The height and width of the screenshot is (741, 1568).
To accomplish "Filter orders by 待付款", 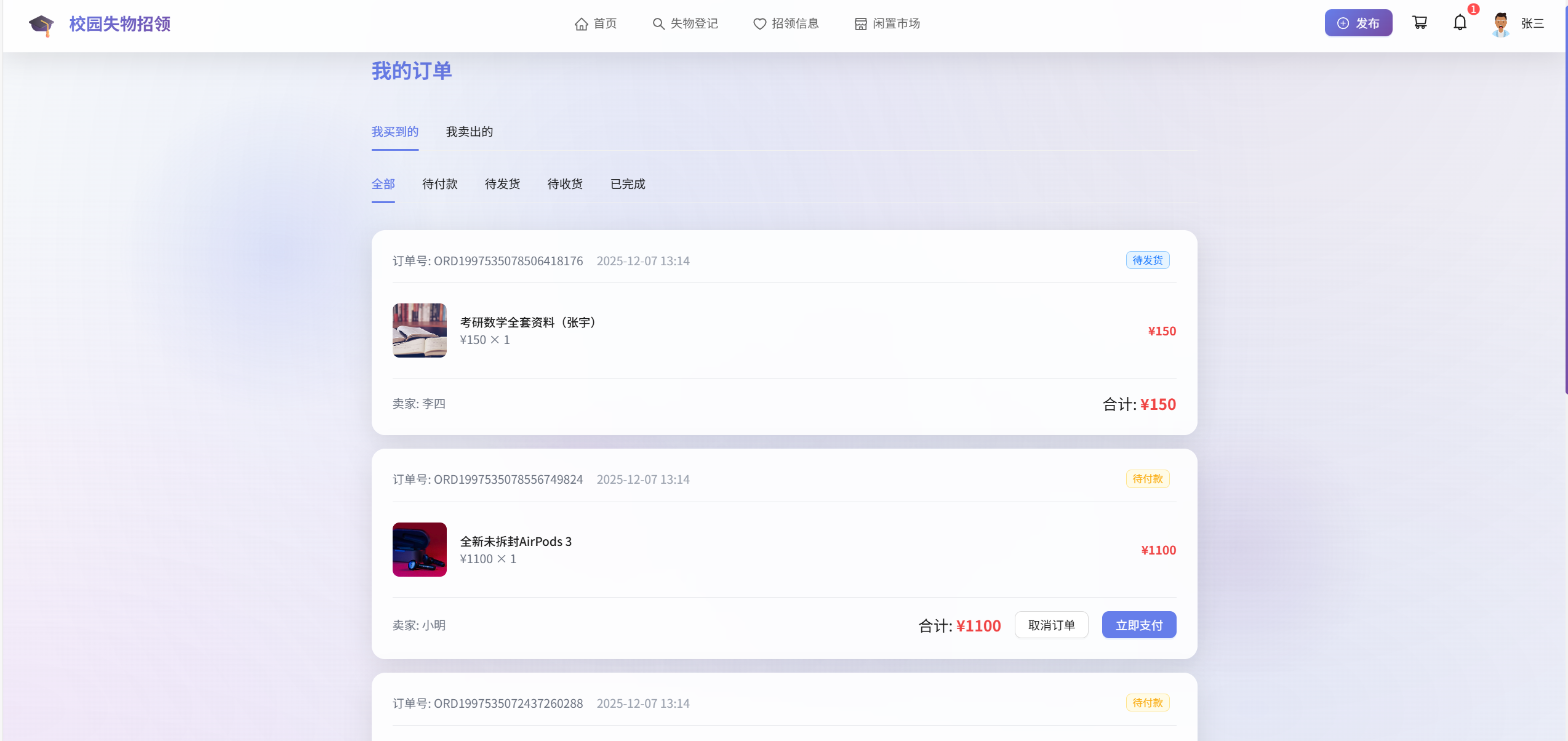I will 439,184.
